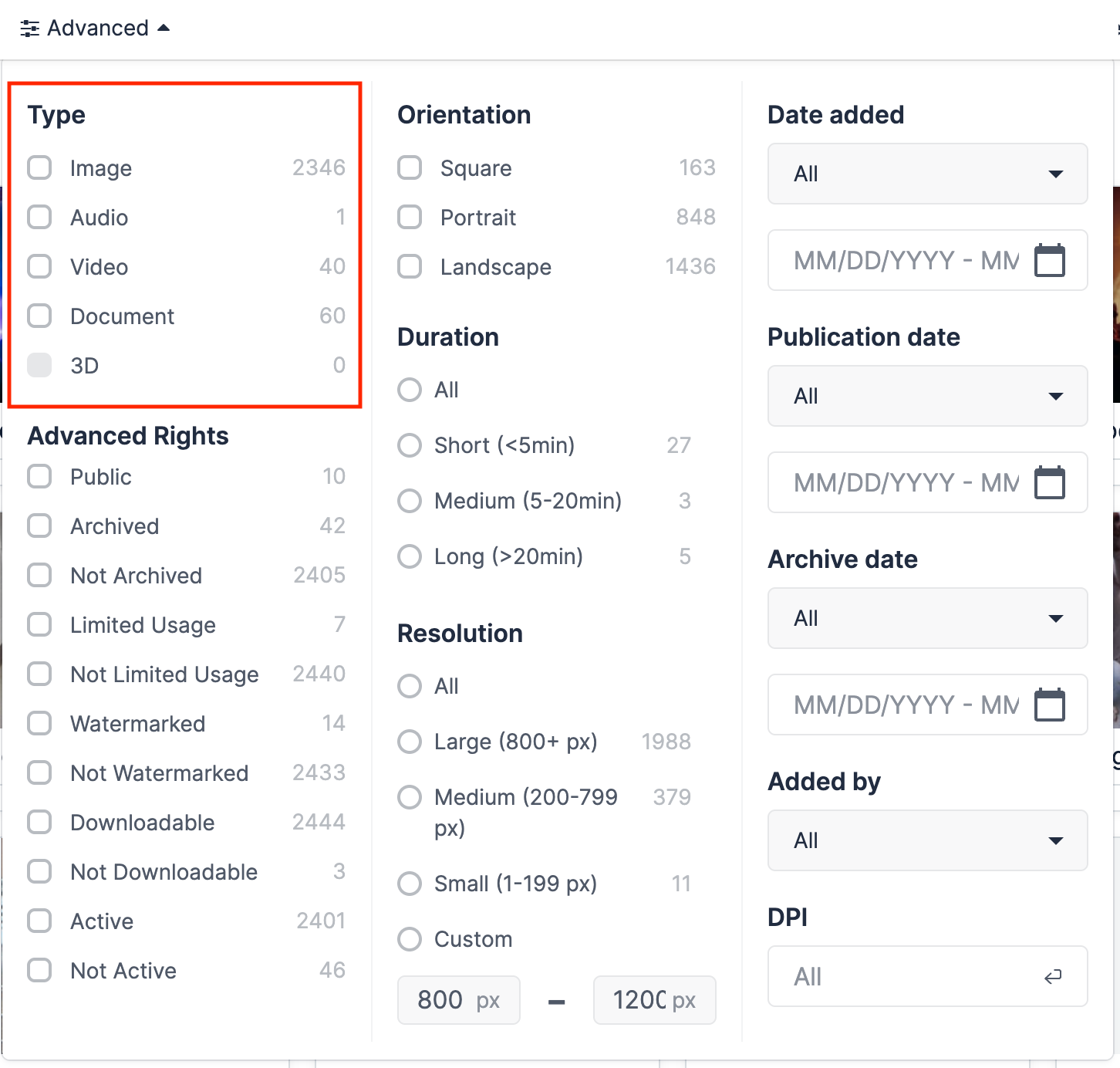Click the Landscape count 1436
The image size is (1120, 1068).
pyautogui.click(x=691, y=266)
